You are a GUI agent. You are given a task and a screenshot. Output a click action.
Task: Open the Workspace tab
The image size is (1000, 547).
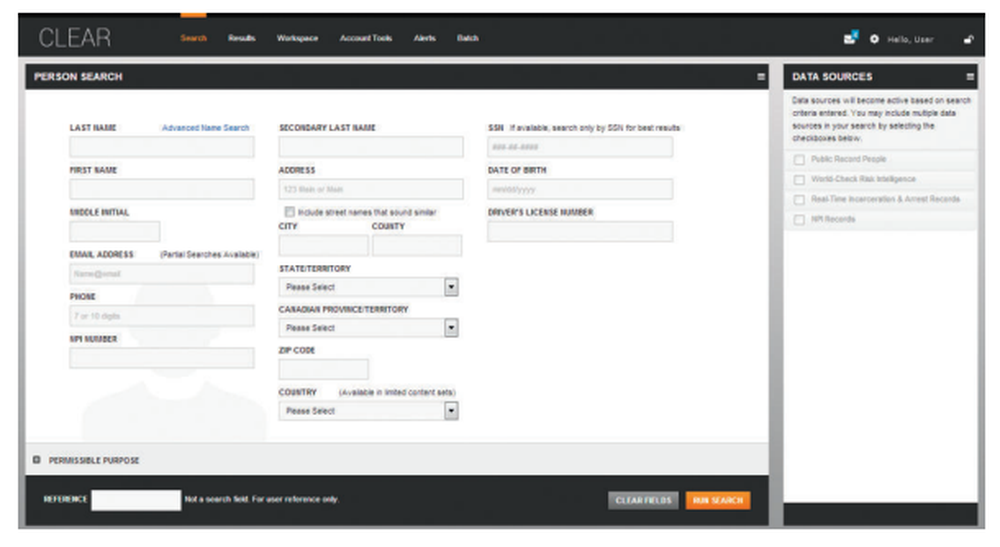(x=297, y=38)
